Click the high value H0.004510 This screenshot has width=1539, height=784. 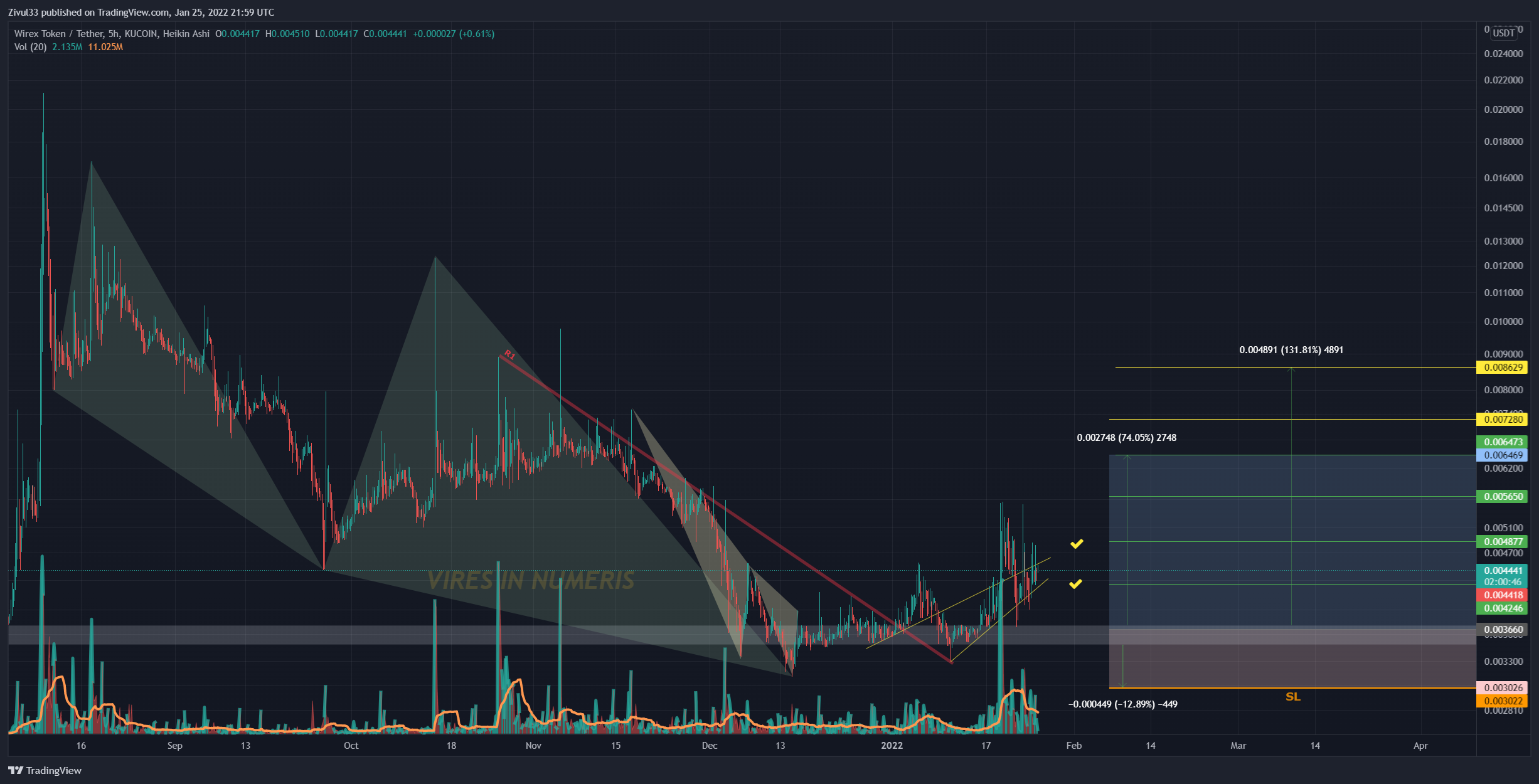(x=287, y=34)
